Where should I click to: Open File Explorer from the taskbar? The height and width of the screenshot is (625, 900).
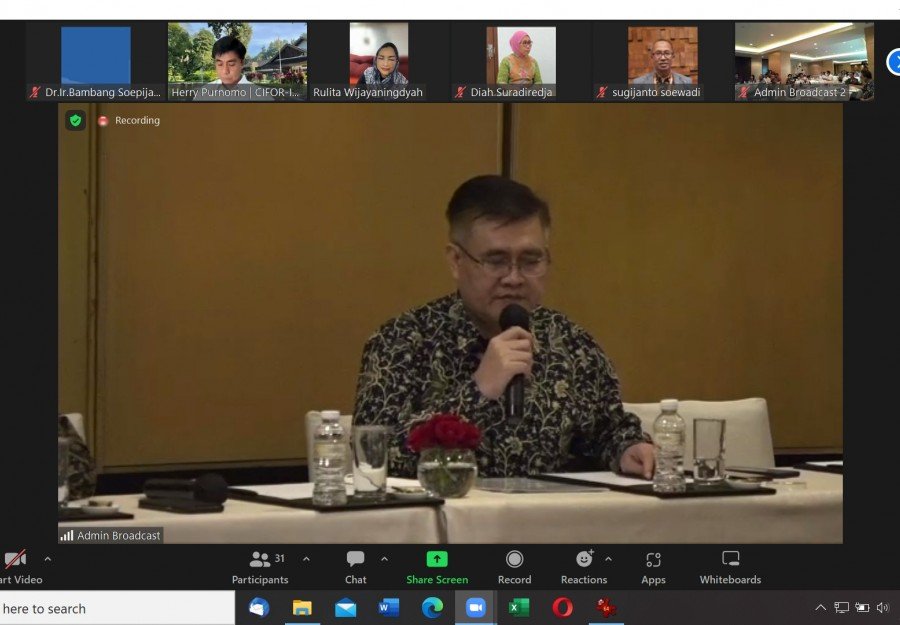pos(302,608)
